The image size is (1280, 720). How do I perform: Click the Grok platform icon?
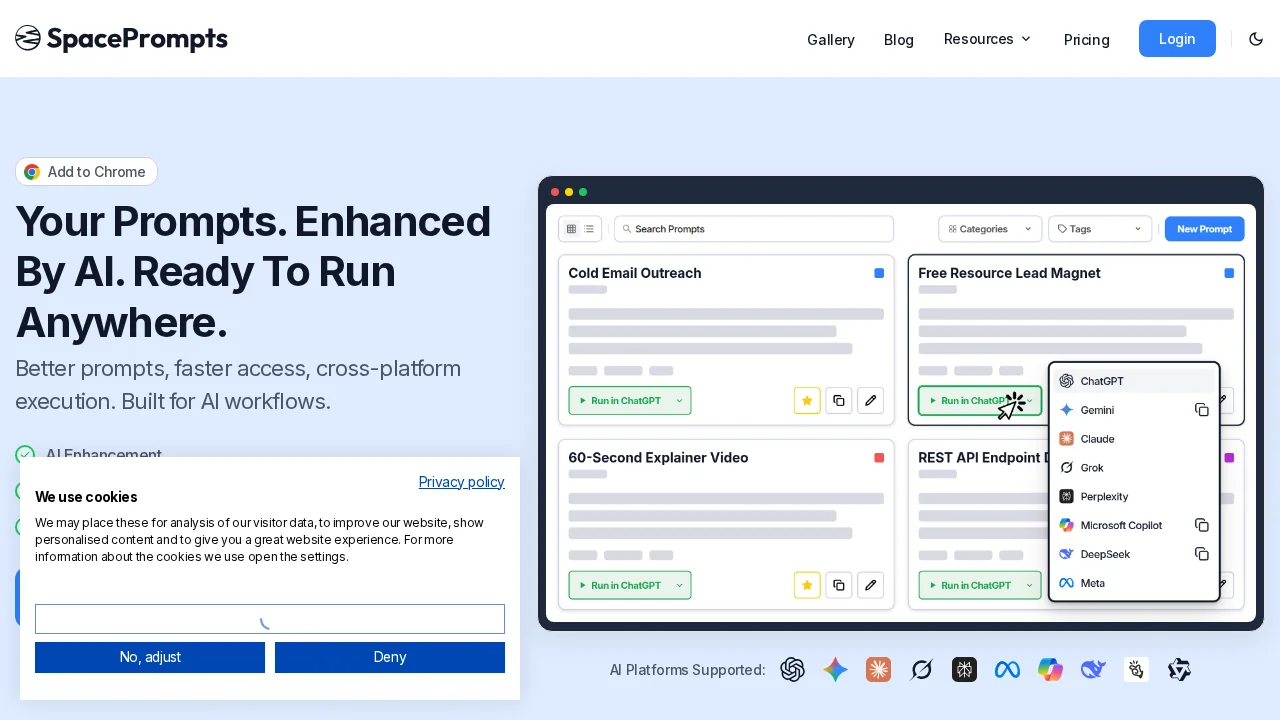(x=921, y=670)
